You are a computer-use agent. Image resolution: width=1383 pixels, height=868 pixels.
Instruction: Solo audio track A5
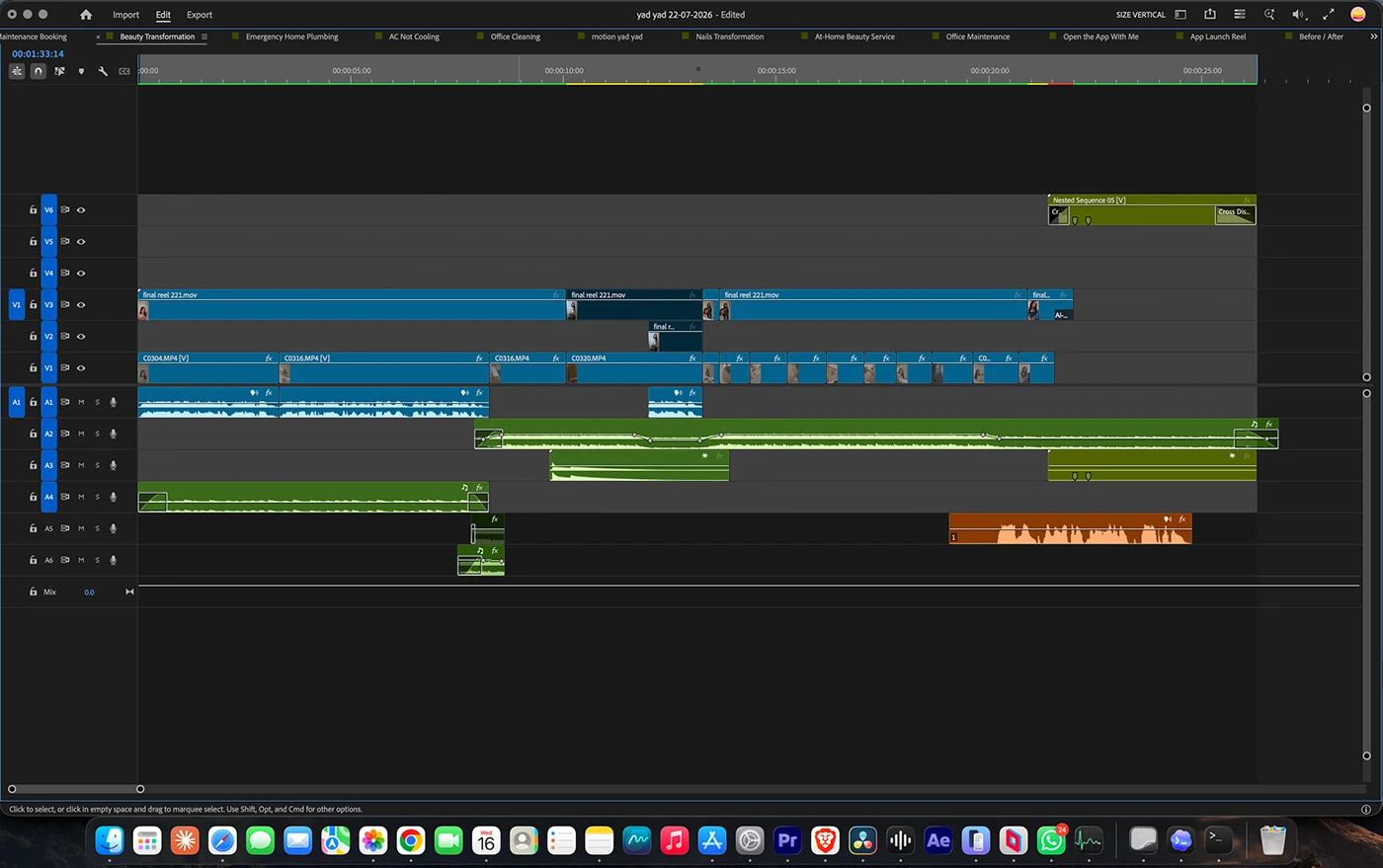coord(97,528)
